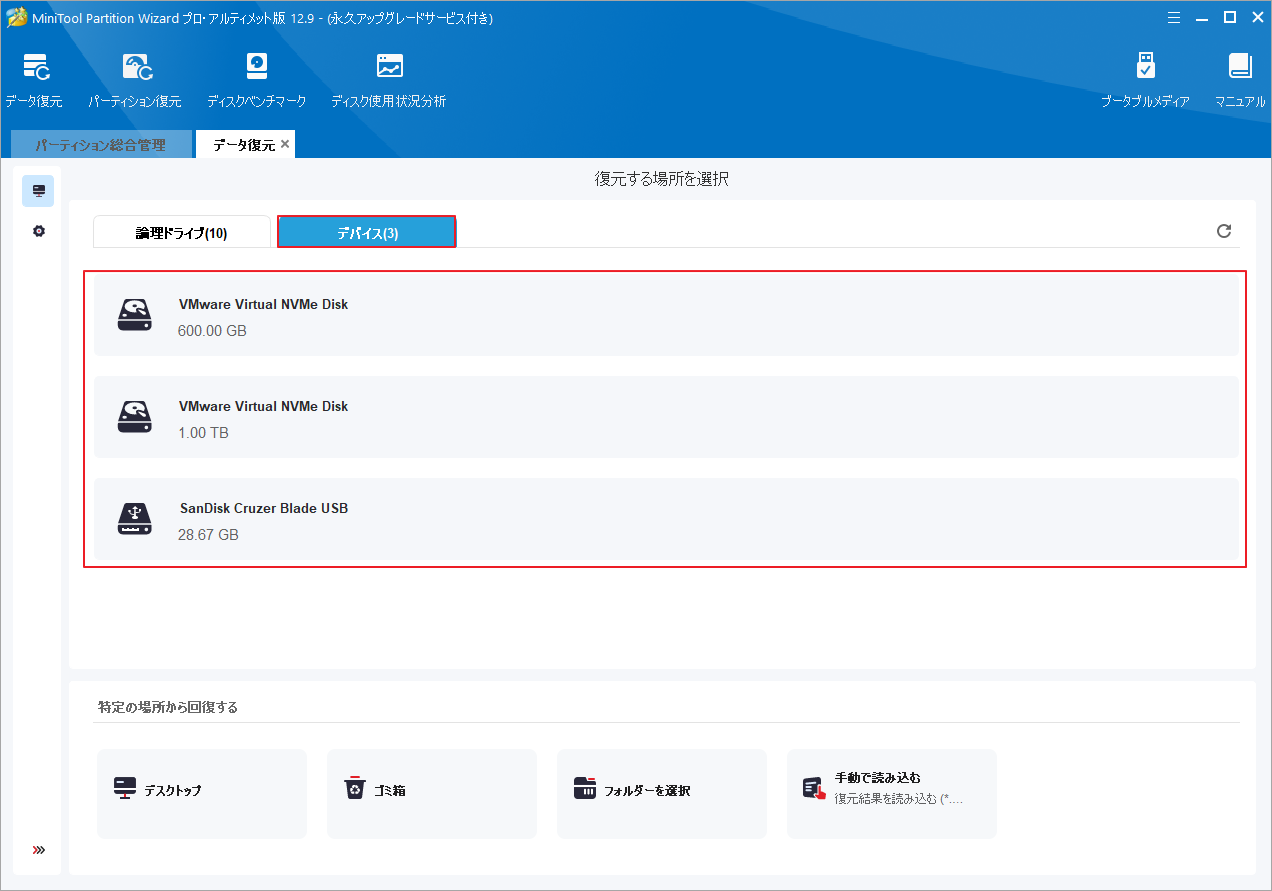The height and width of the screenshot is (891, 1272).
Task: Open ディスク使用状況分析 tool
Action: pyautogui.click(x=389, y=67)
